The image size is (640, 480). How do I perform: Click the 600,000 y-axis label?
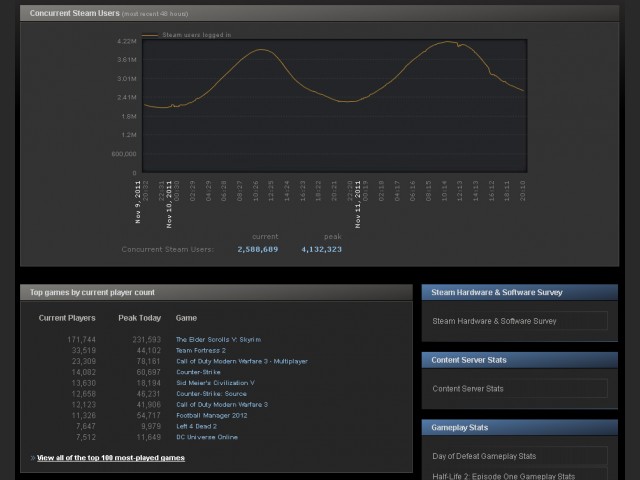(124, 154)
